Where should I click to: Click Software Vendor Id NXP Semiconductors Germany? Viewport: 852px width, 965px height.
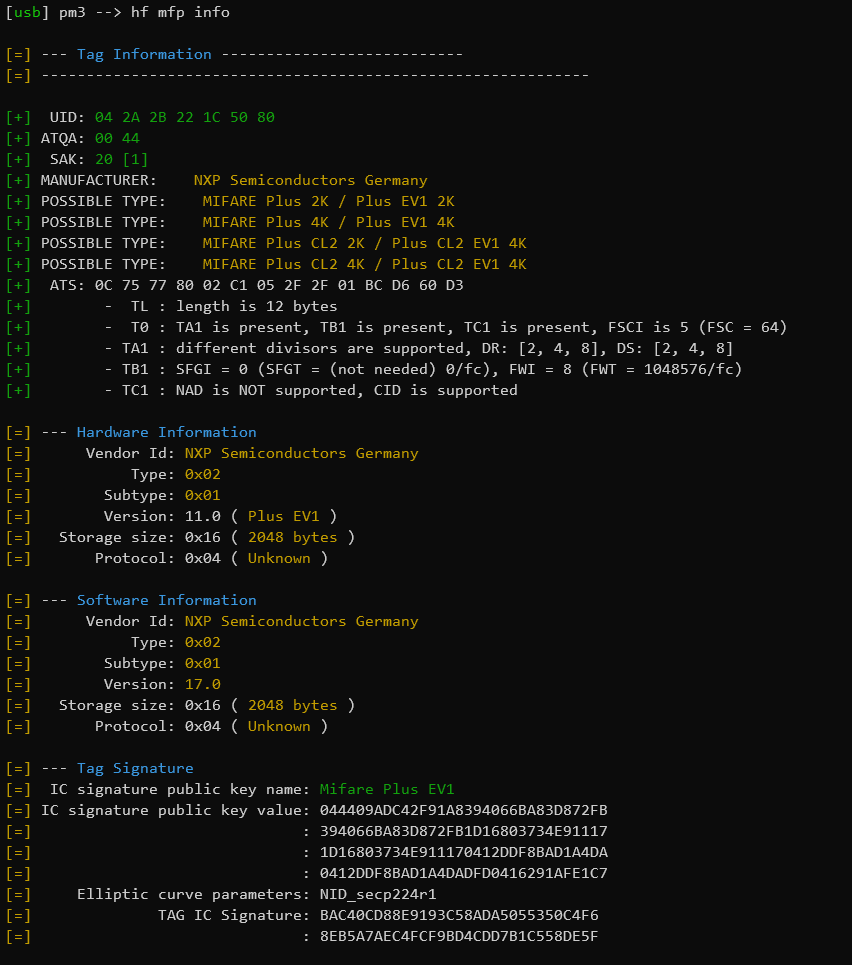(302, 621)
